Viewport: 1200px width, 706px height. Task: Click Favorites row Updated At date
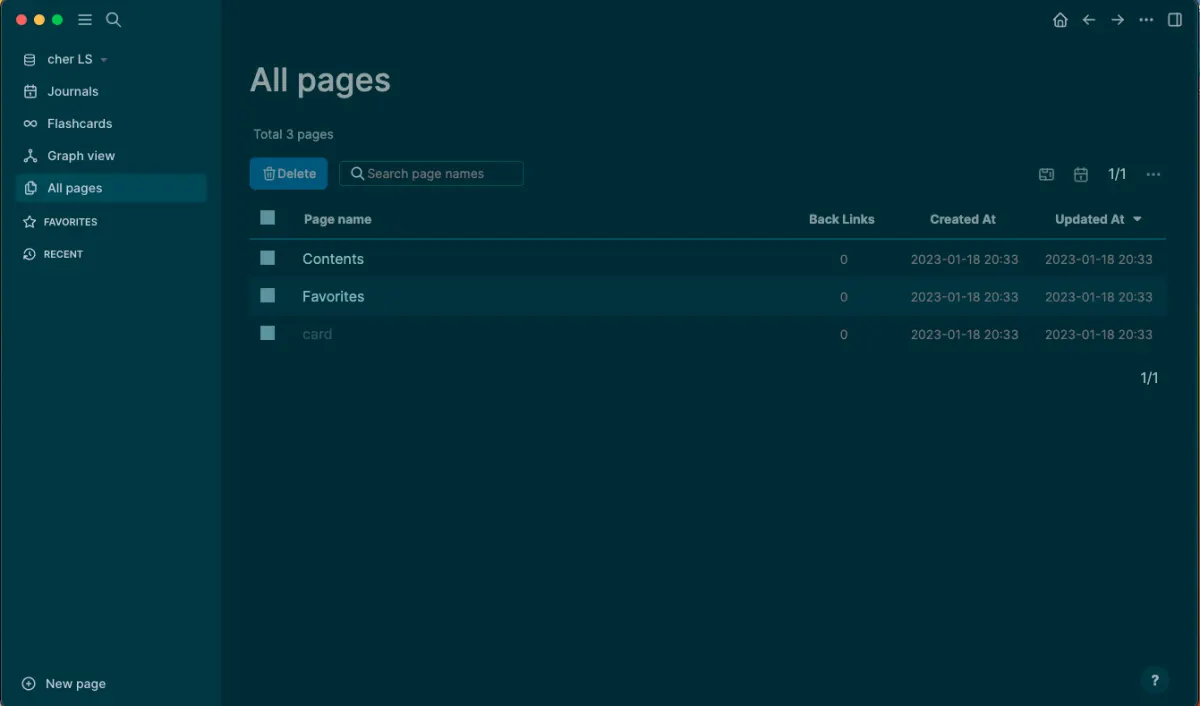(x=1098, y=297)
